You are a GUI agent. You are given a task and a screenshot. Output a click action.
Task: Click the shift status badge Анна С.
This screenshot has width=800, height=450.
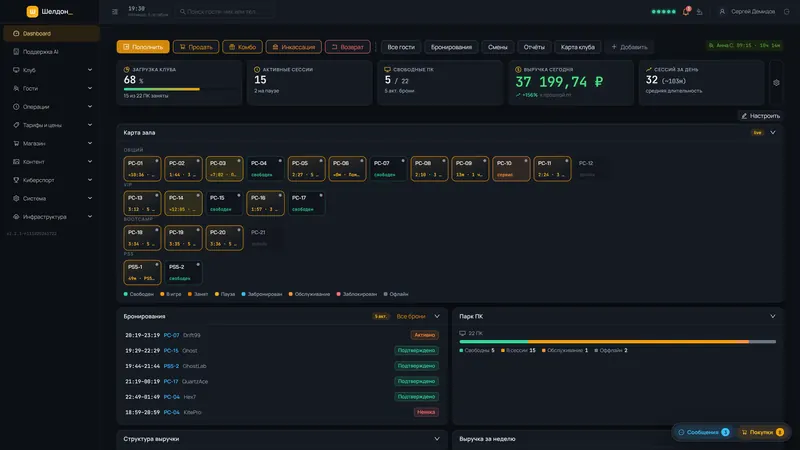point(744,46)
